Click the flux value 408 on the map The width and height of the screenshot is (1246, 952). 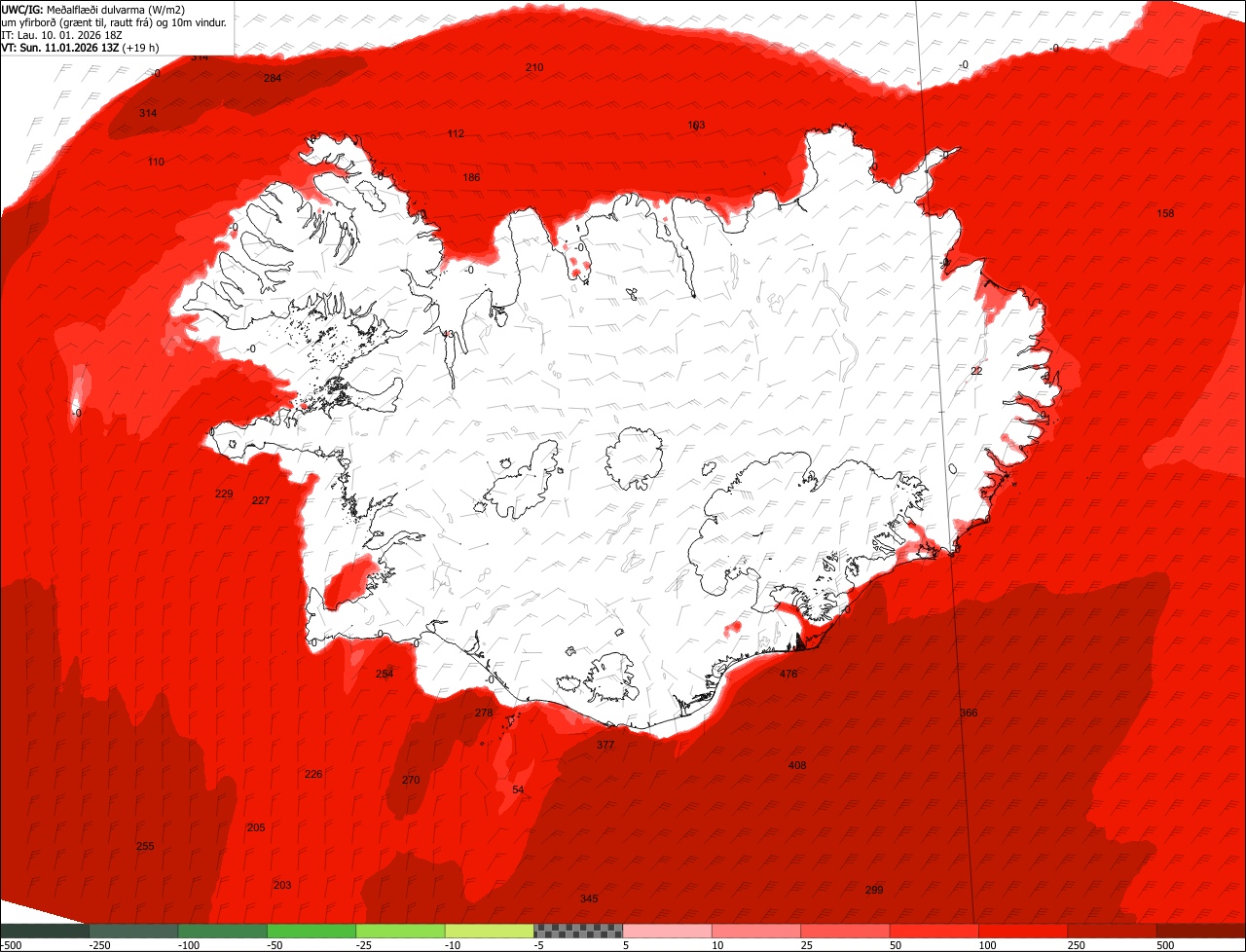pyautogui.click(x=797, y=765)
